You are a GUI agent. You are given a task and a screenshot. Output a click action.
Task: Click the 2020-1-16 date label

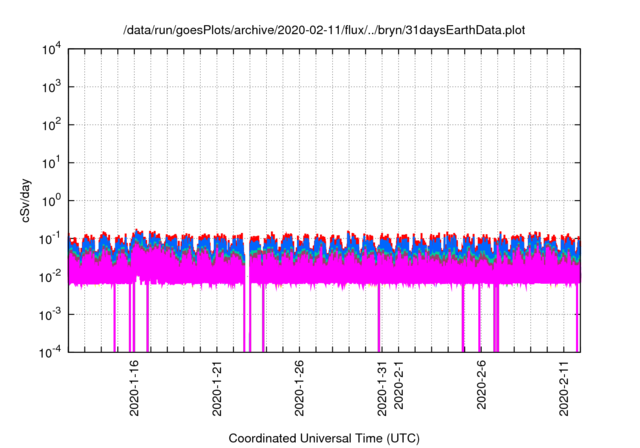click(x=134, y=388)
